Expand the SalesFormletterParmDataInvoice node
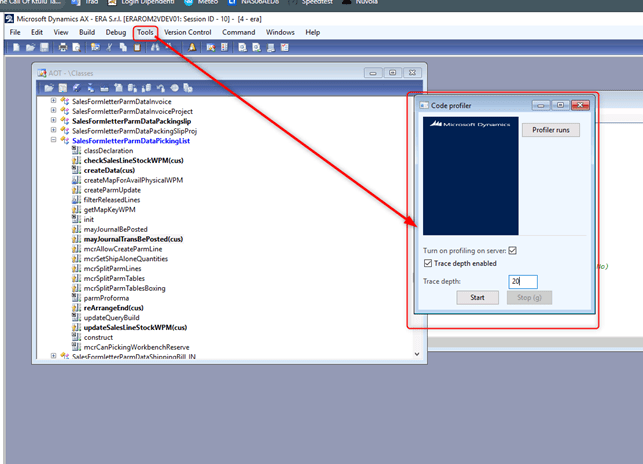 click(55, 102)
